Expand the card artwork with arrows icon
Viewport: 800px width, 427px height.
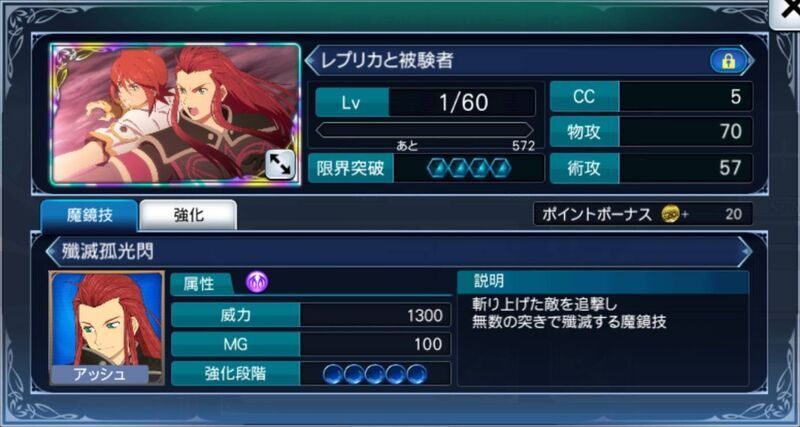(280, 164)
